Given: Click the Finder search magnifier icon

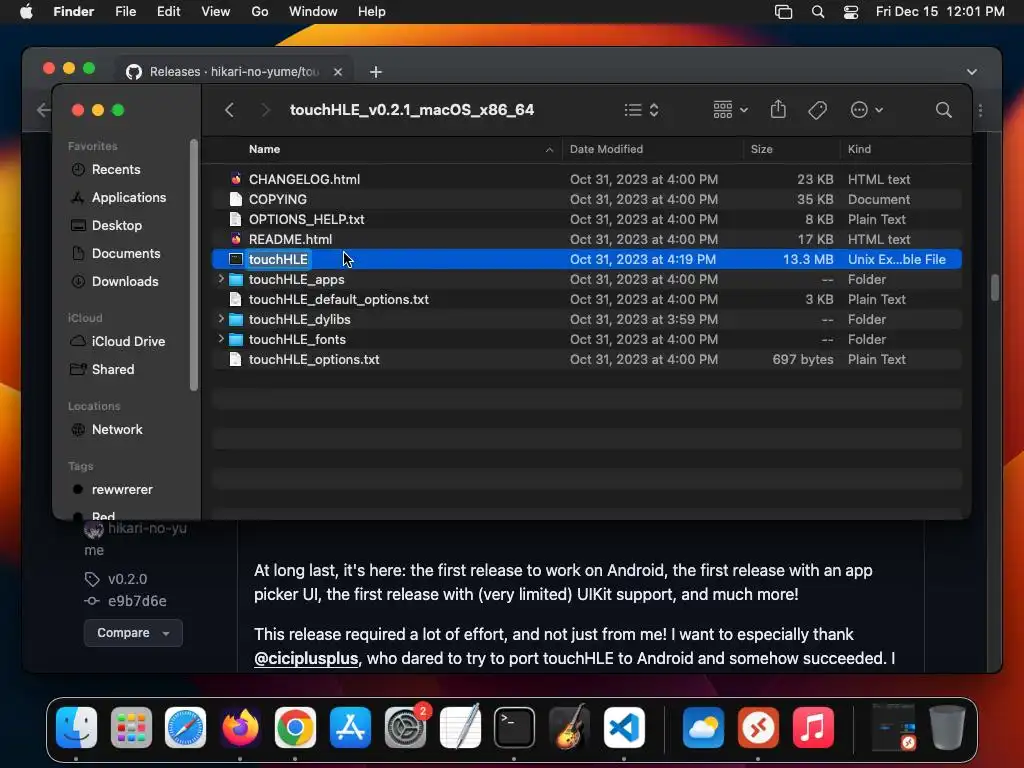Looking at the screenshot, I should (x=943, y=110).
